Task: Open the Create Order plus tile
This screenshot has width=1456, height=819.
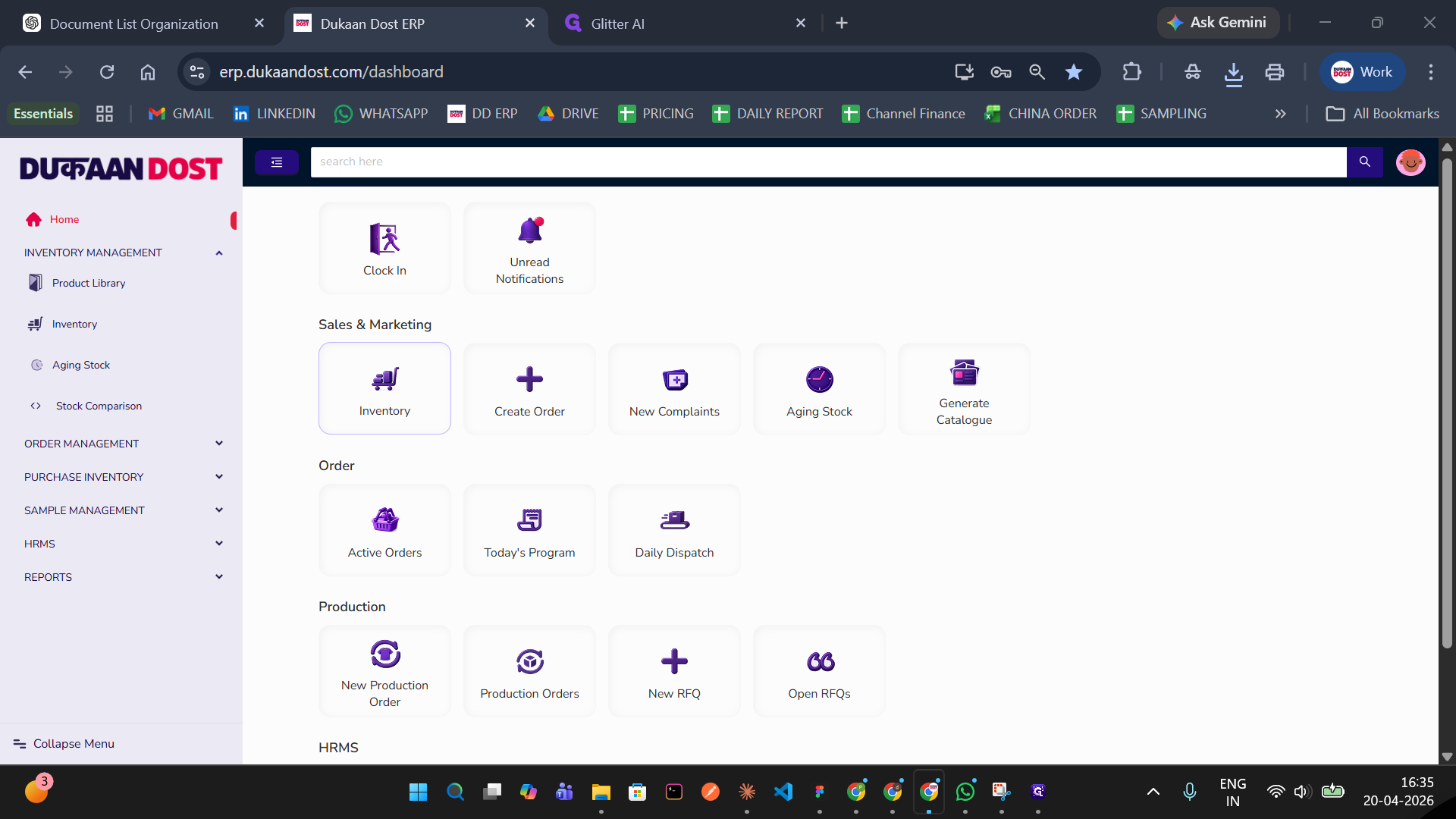Action: point(529,389)
